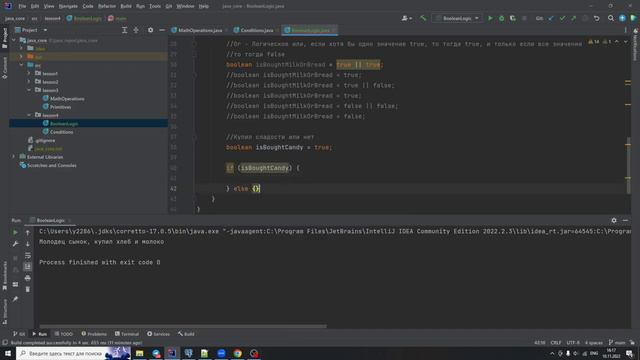The height and width of the screenshot is (360, 640).
Task: Collapse the src folder in the Project tree
Action: point(21,65)
